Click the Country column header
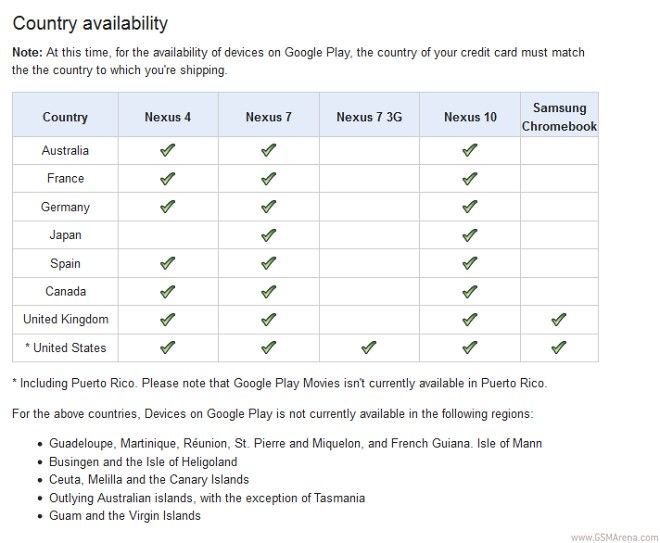 click(x=65, y=117)
